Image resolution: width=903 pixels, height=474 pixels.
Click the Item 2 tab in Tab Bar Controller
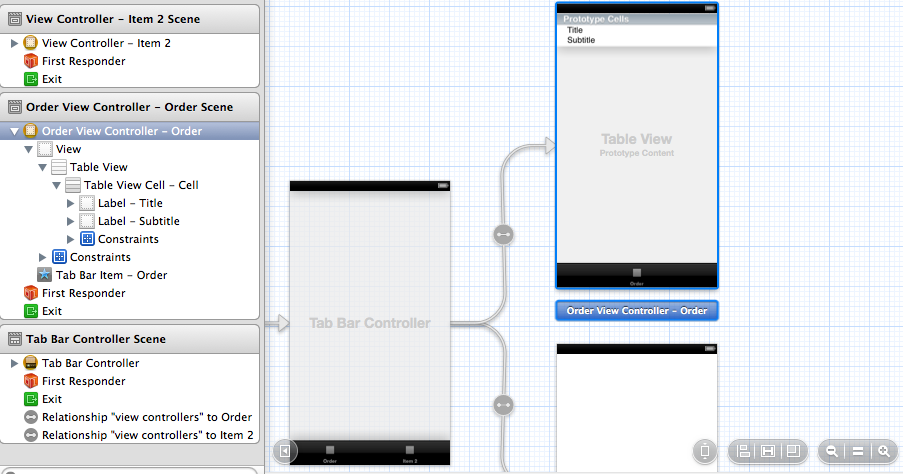click(x=409, y=453)
